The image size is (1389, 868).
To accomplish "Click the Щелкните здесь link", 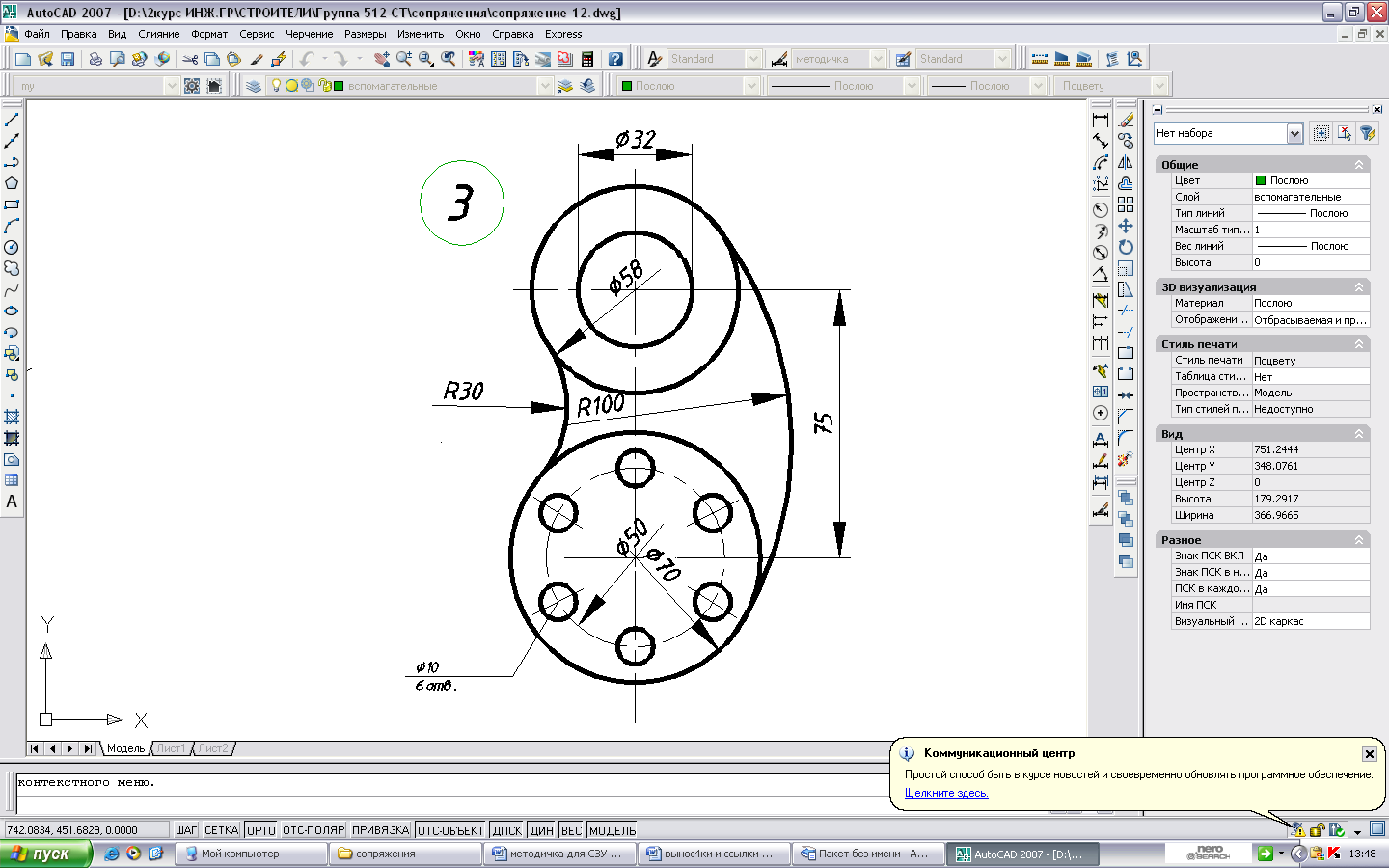I will [x=946, y=793].
